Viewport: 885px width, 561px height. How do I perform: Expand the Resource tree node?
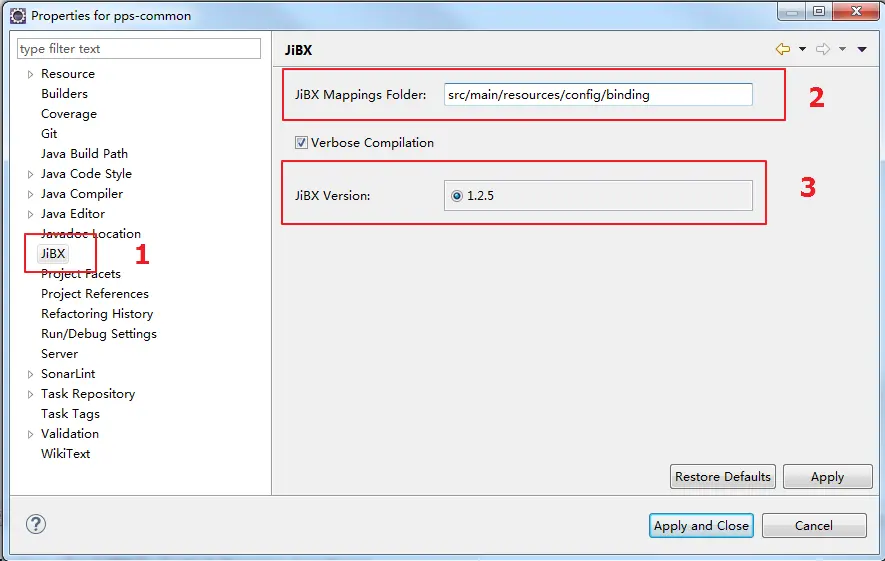(30, 74)
